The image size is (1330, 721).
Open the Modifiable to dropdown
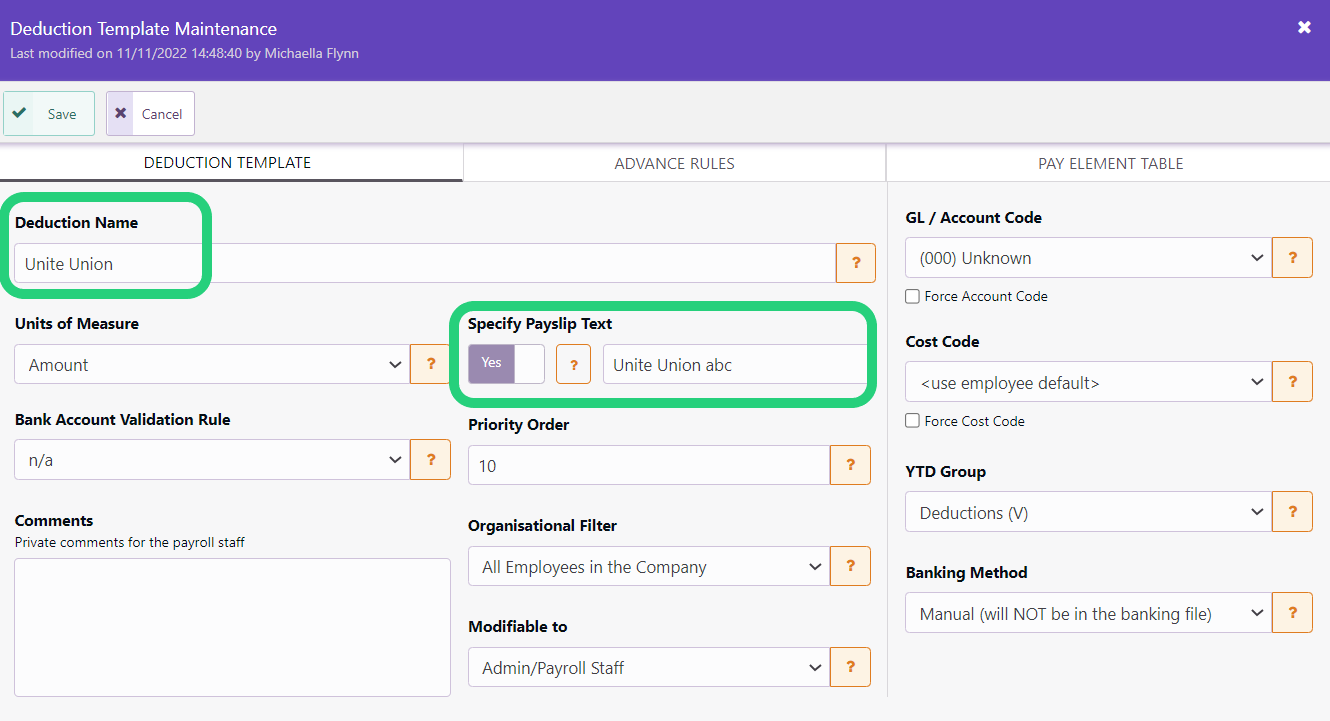click(x=648, y=667)
